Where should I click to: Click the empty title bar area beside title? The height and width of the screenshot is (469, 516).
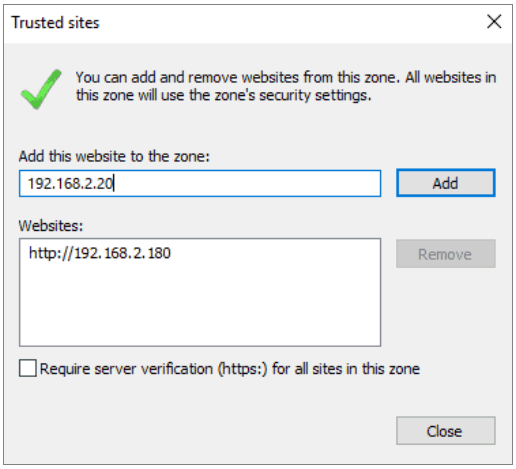click(x=290, y=23)
